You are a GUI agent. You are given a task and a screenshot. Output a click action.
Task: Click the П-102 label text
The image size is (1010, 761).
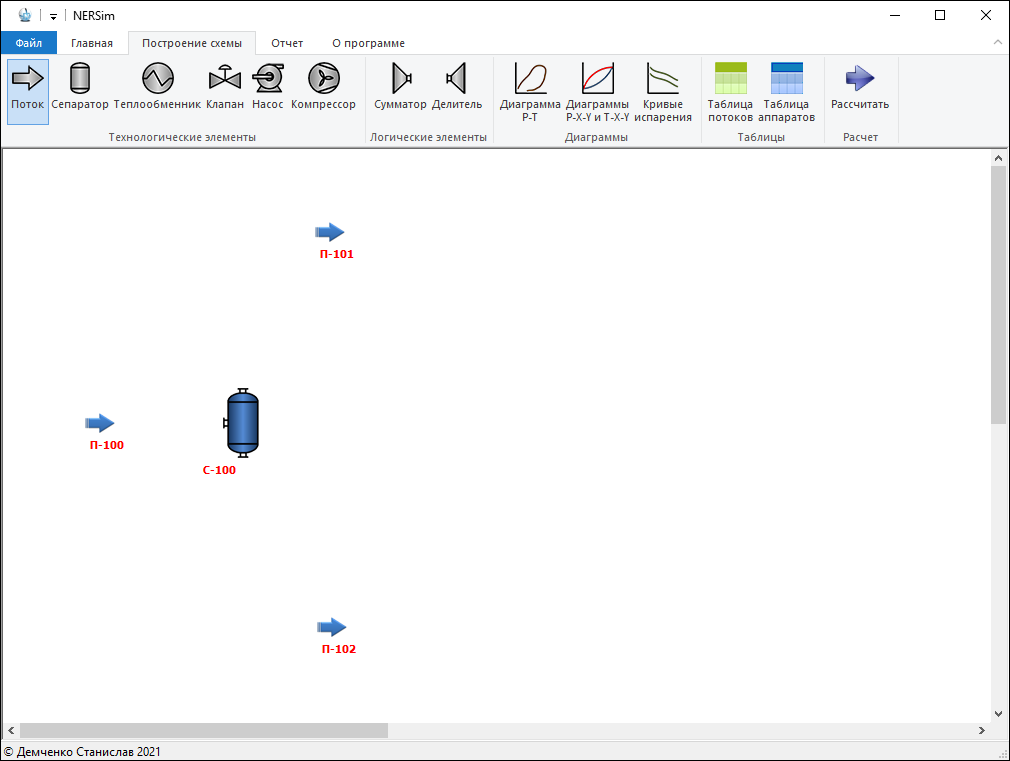click(x=339, y=649)
